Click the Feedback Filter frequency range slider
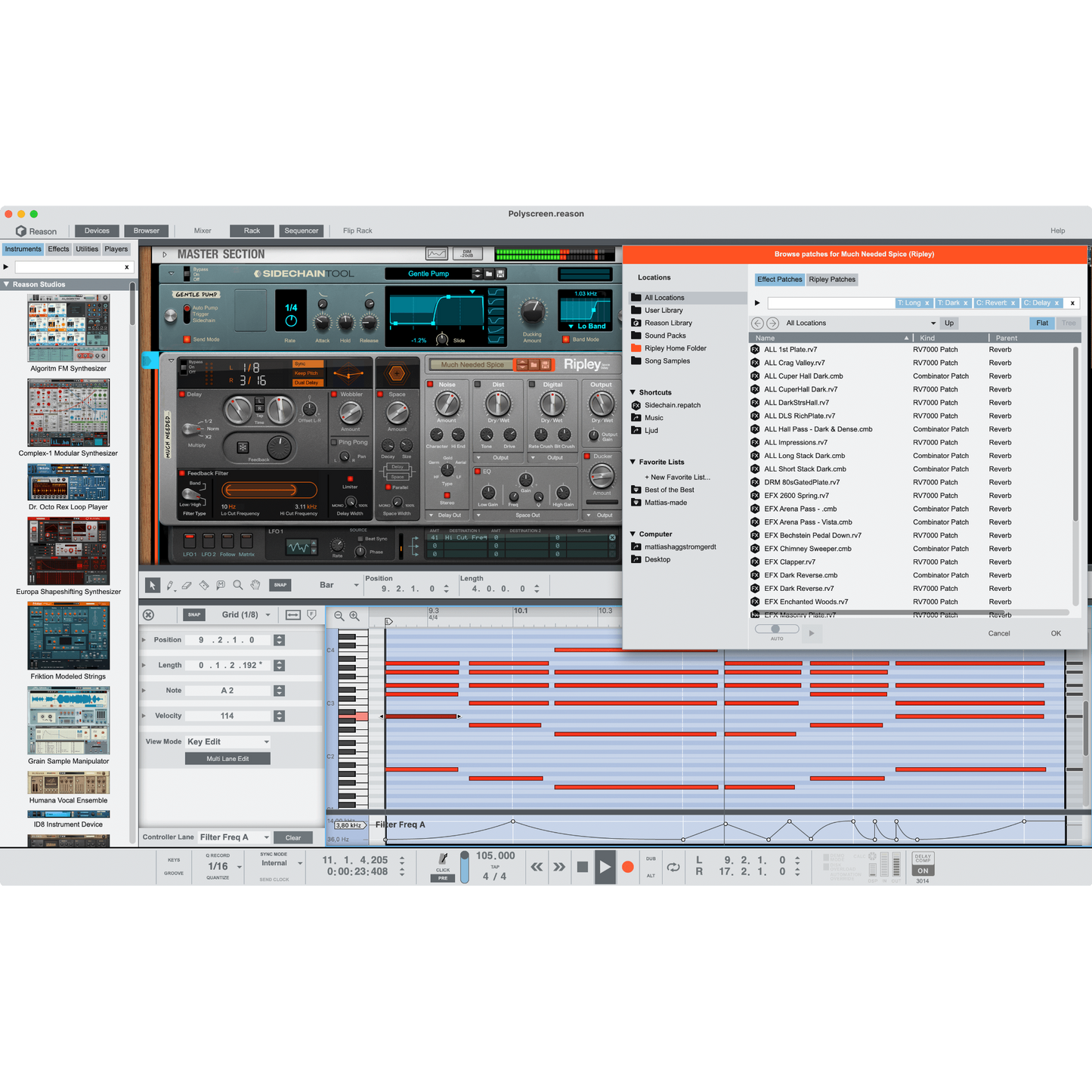 (270, 490)
